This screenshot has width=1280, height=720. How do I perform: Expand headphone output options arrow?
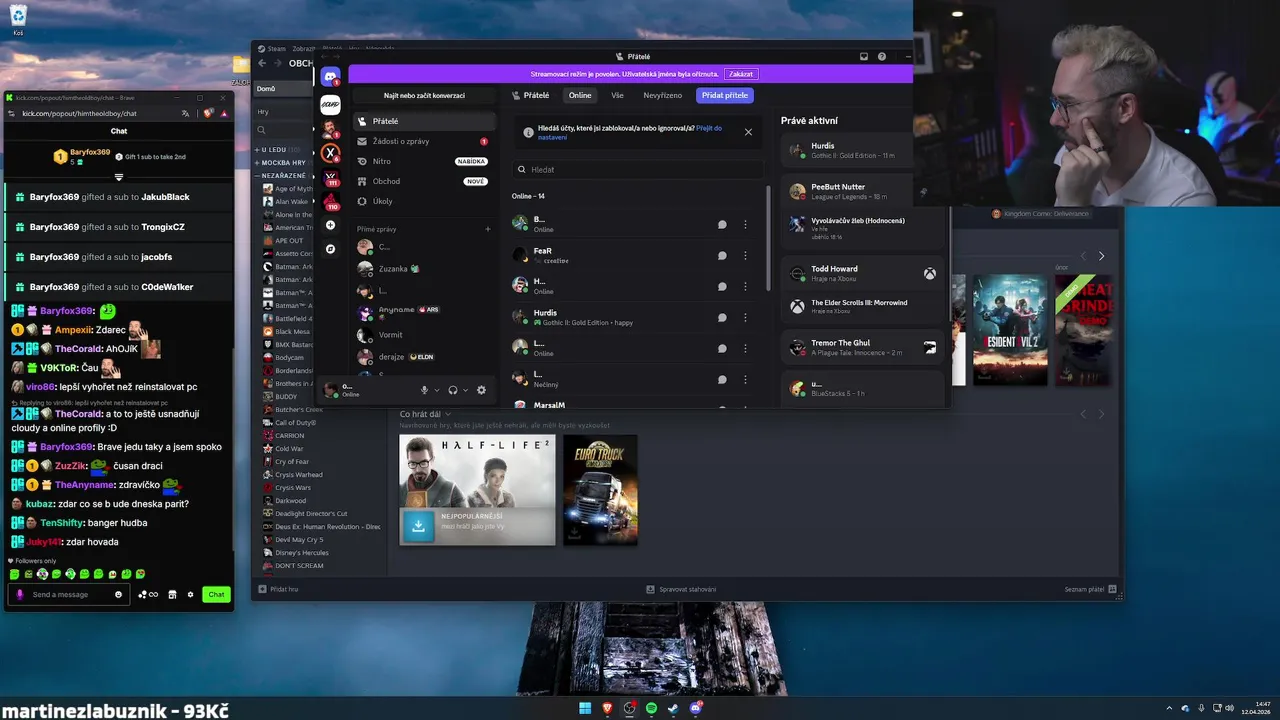(x=465, y=390)
